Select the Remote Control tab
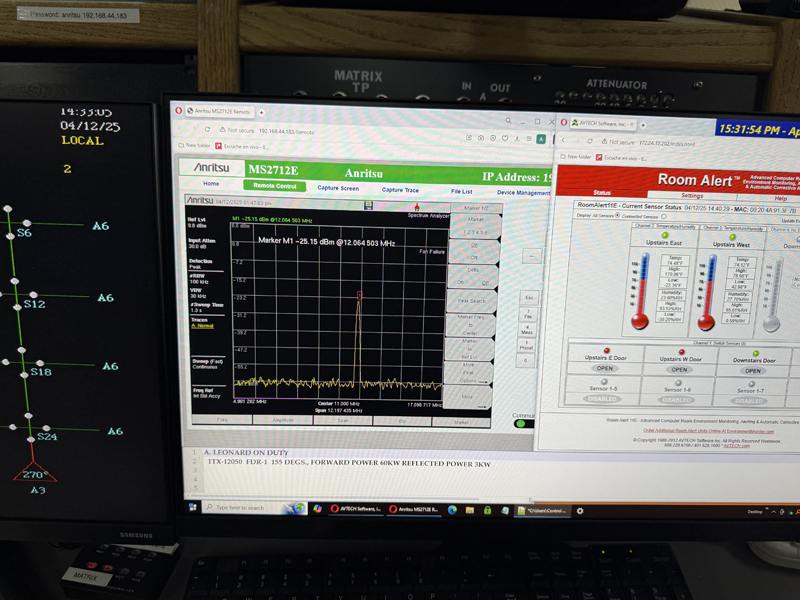Image resolution: width=800 pixels, height=600 pixels. click(x=274, y=186)
